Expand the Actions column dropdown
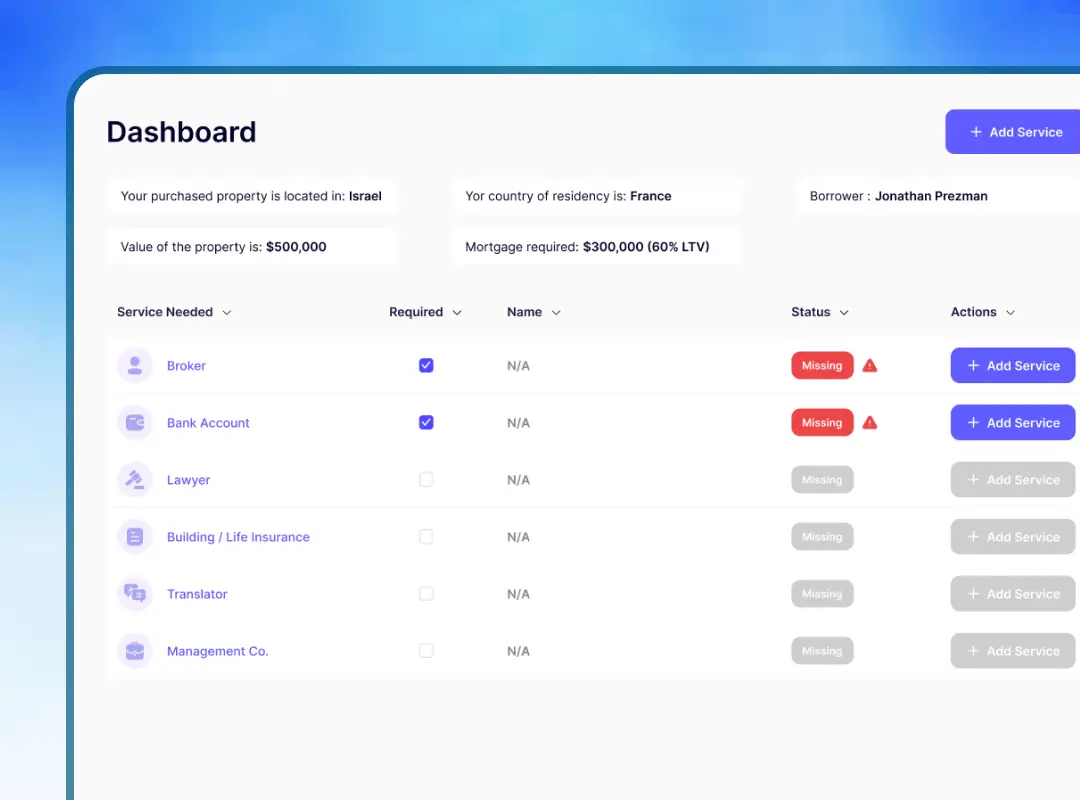This screenshot has width=1080, height=800. point(1009,312)
